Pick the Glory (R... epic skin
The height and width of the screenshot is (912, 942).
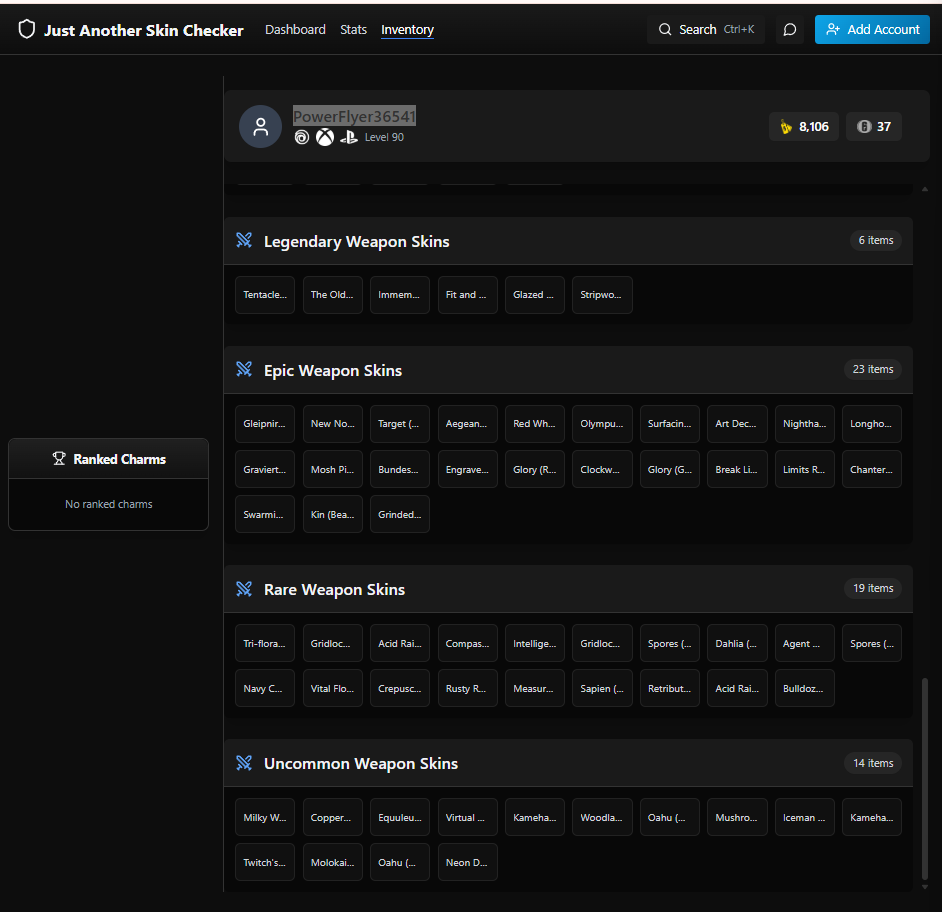535,469
